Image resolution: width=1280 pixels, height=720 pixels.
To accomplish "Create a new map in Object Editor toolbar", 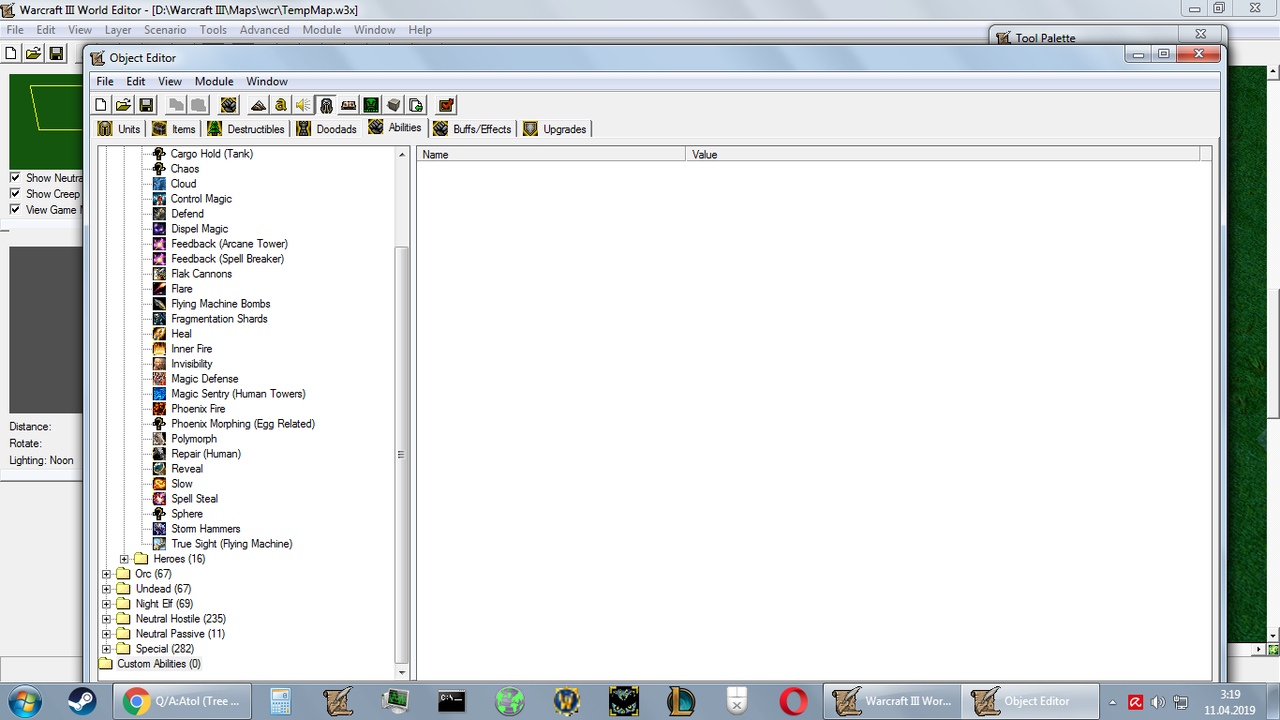I will [101, 105].
